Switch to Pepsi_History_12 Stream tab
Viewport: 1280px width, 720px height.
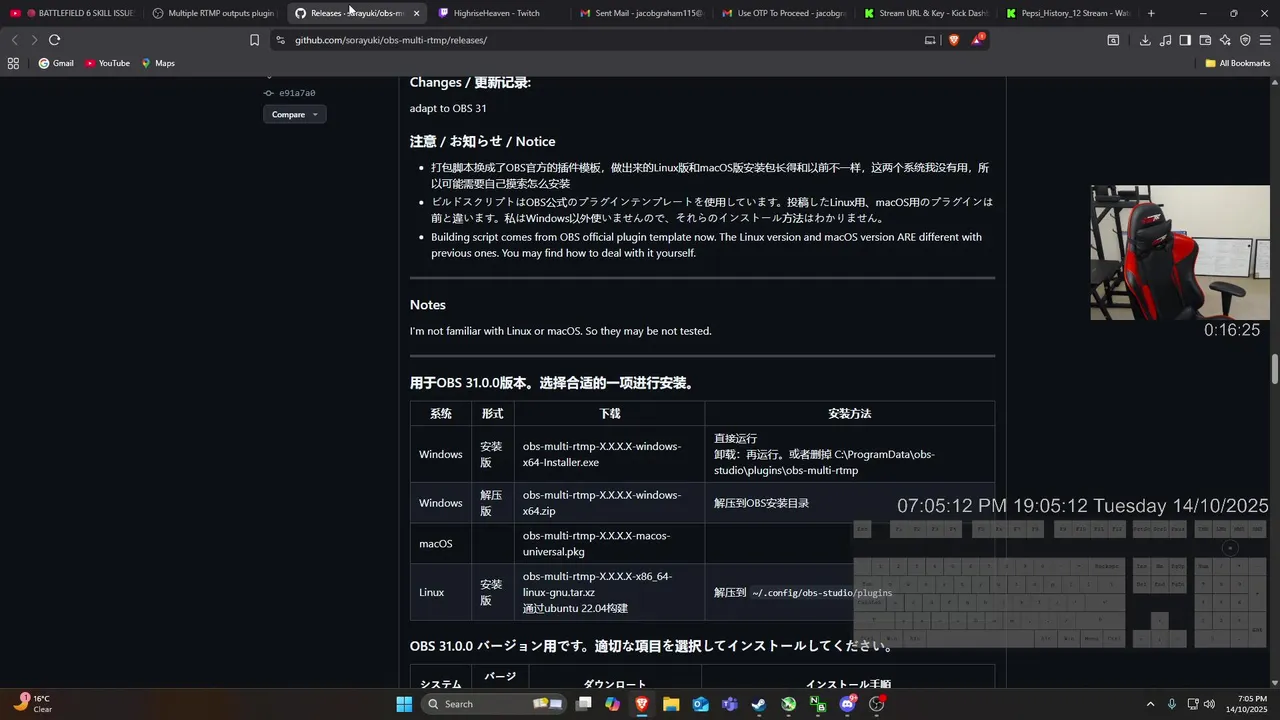pyautogui.click(x=1066, y=13)
